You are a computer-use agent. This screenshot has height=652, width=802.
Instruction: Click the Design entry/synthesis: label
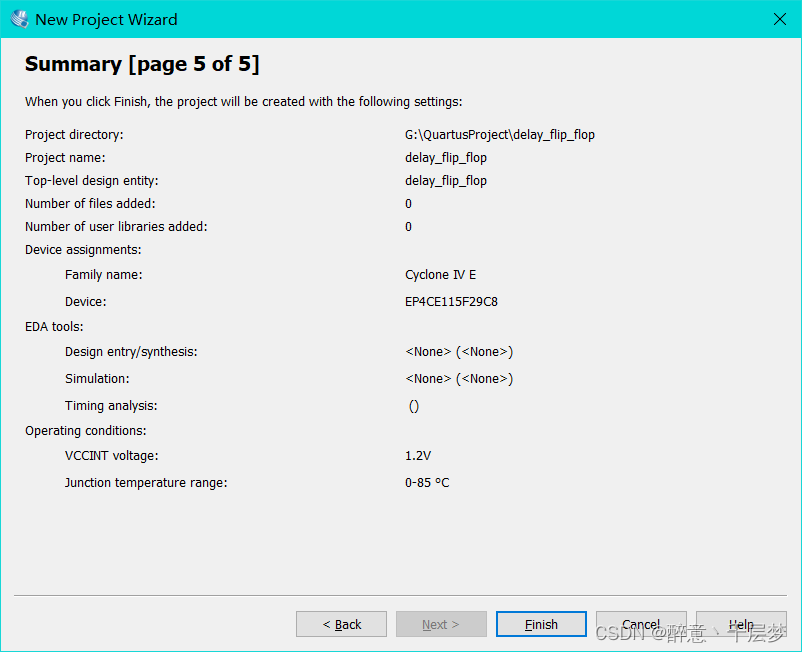(x=131, y=352)
